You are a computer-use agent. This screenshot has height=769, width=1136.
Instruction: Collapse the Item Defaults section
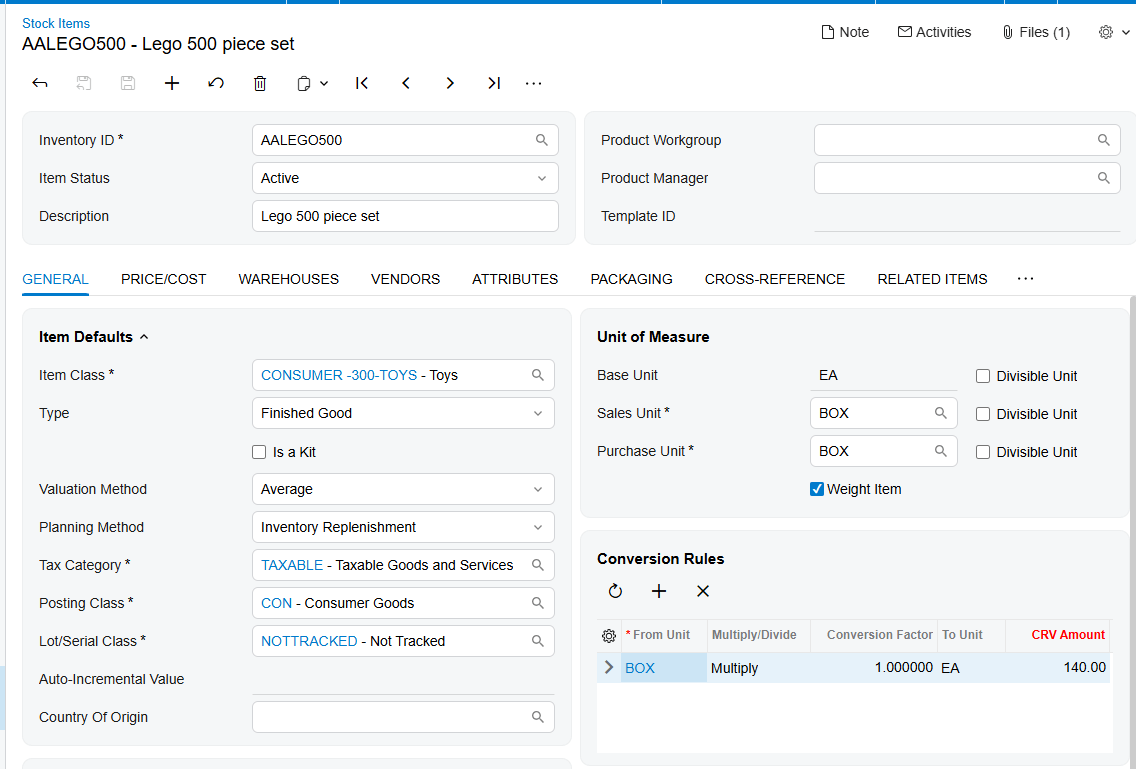pos(144,337)
